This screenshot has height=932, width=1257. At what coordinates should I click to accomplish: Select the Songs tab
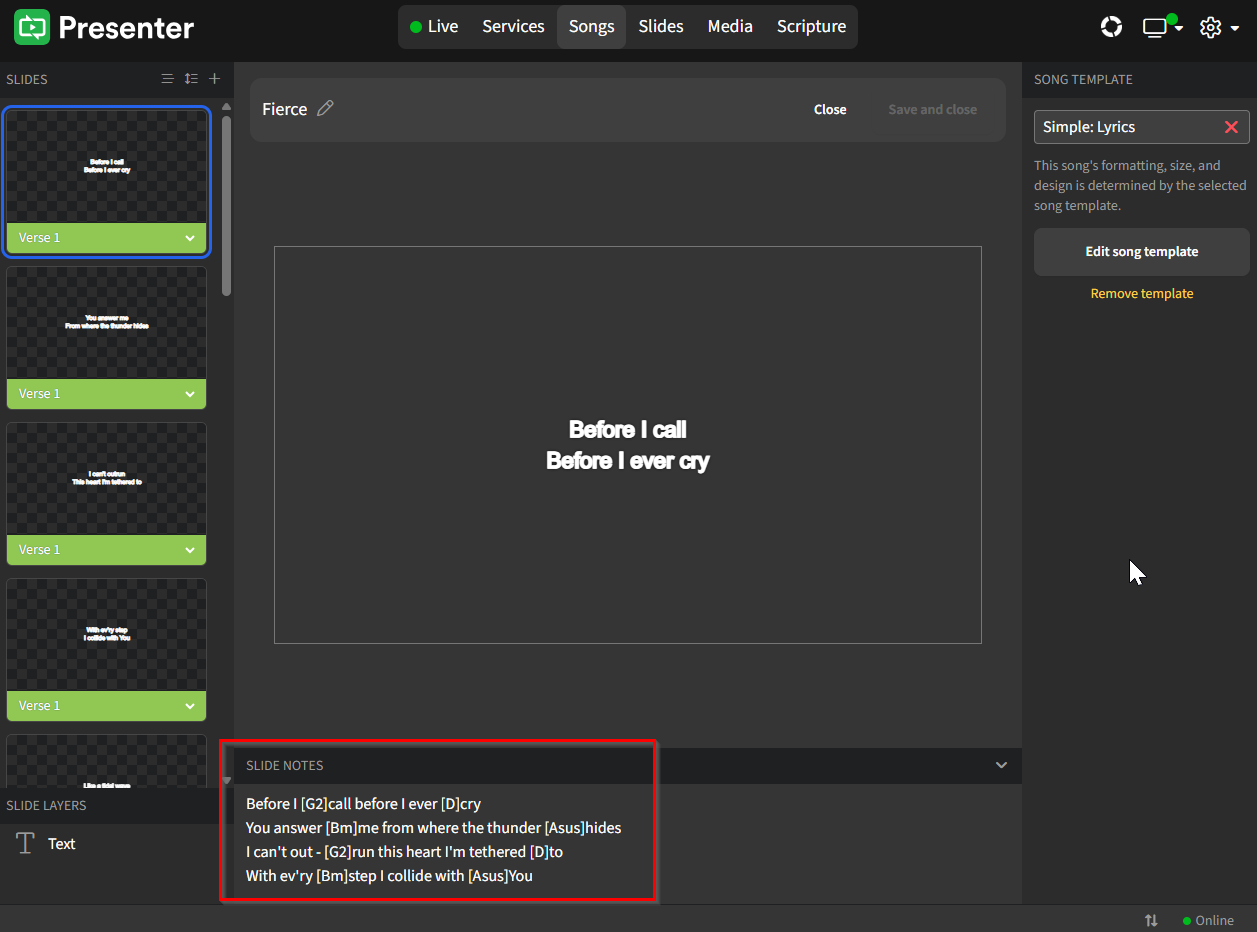click(x=591, y=27)
